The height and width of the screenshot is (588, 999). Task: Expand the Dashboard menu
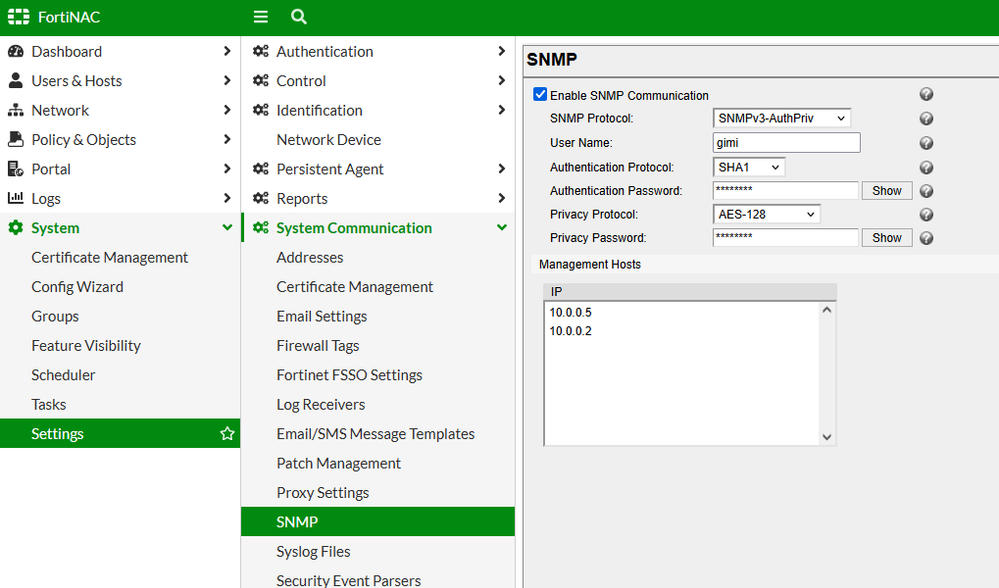pos(119,52)
